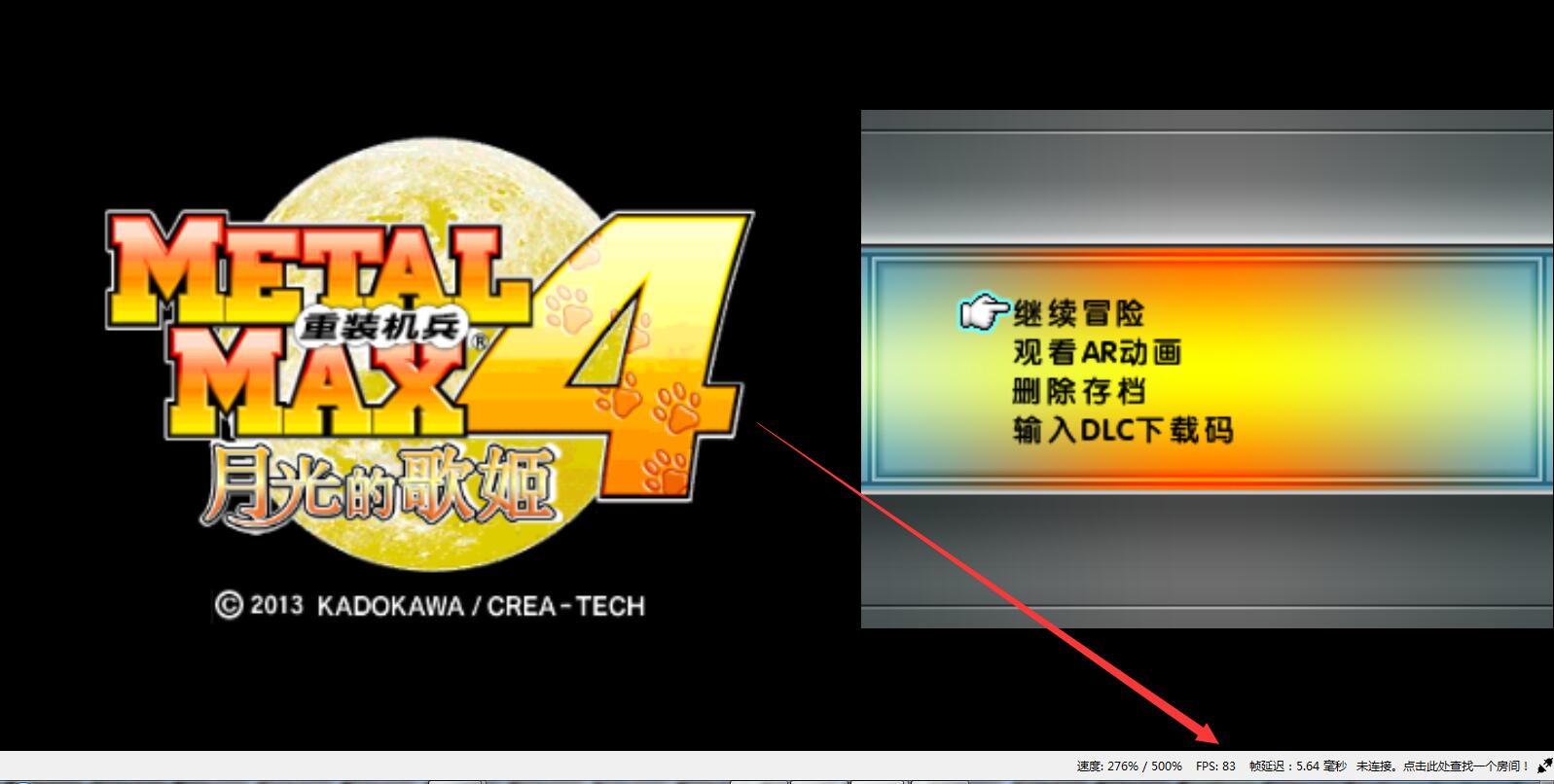Click the Metal Max 4 title logo

428,355
